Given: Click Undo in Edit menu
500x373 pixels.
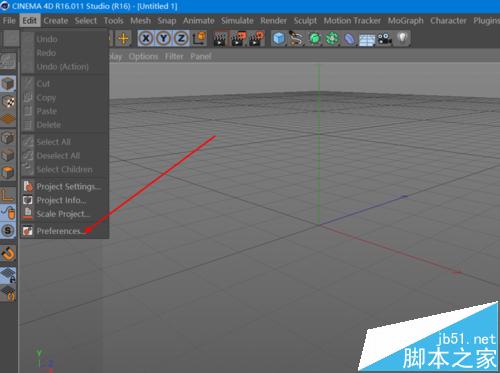Looking at the screenshot, I should (x=65, y=39).
